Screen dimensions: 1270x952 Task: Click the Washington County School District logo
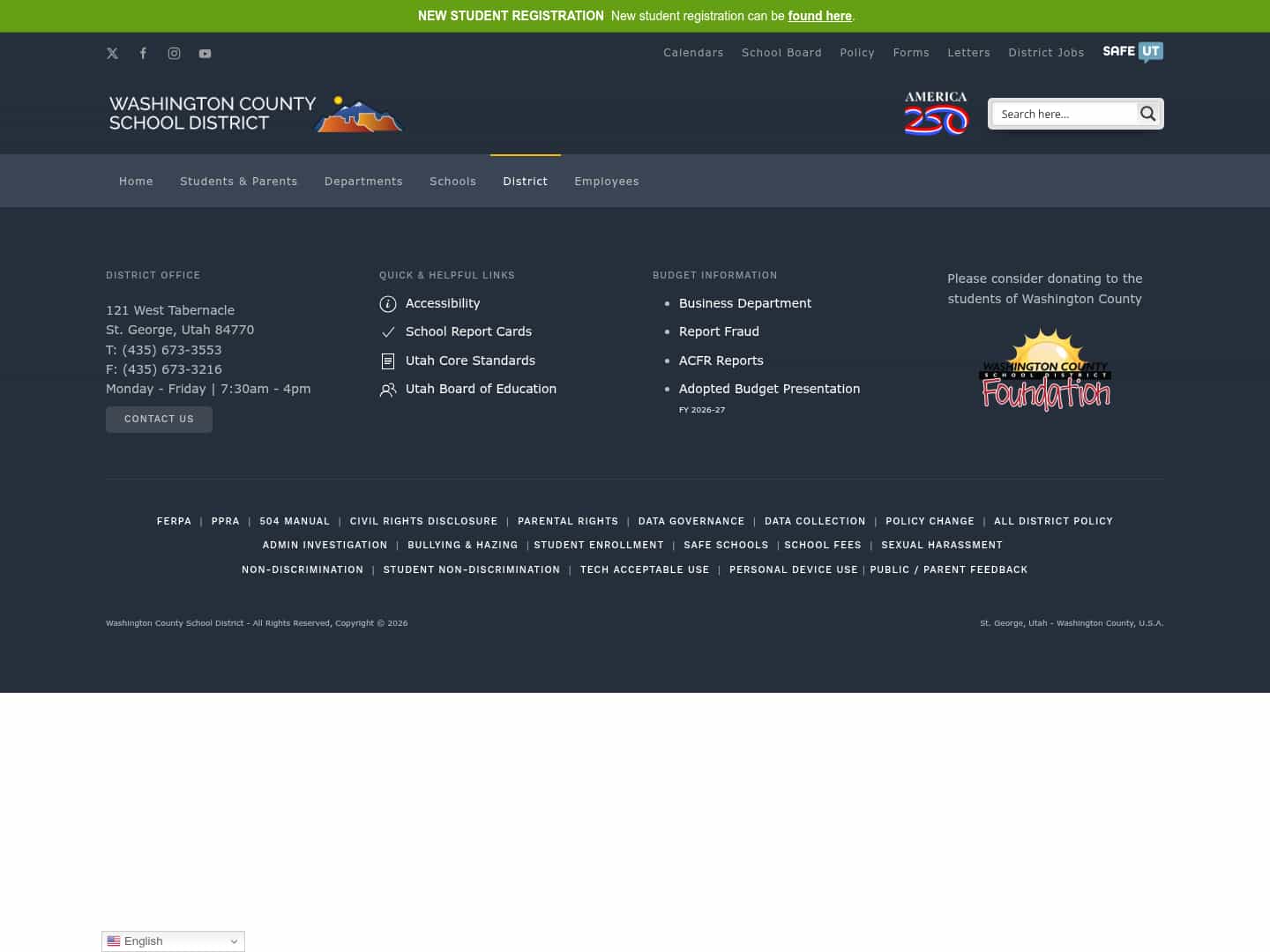point(255,114)
